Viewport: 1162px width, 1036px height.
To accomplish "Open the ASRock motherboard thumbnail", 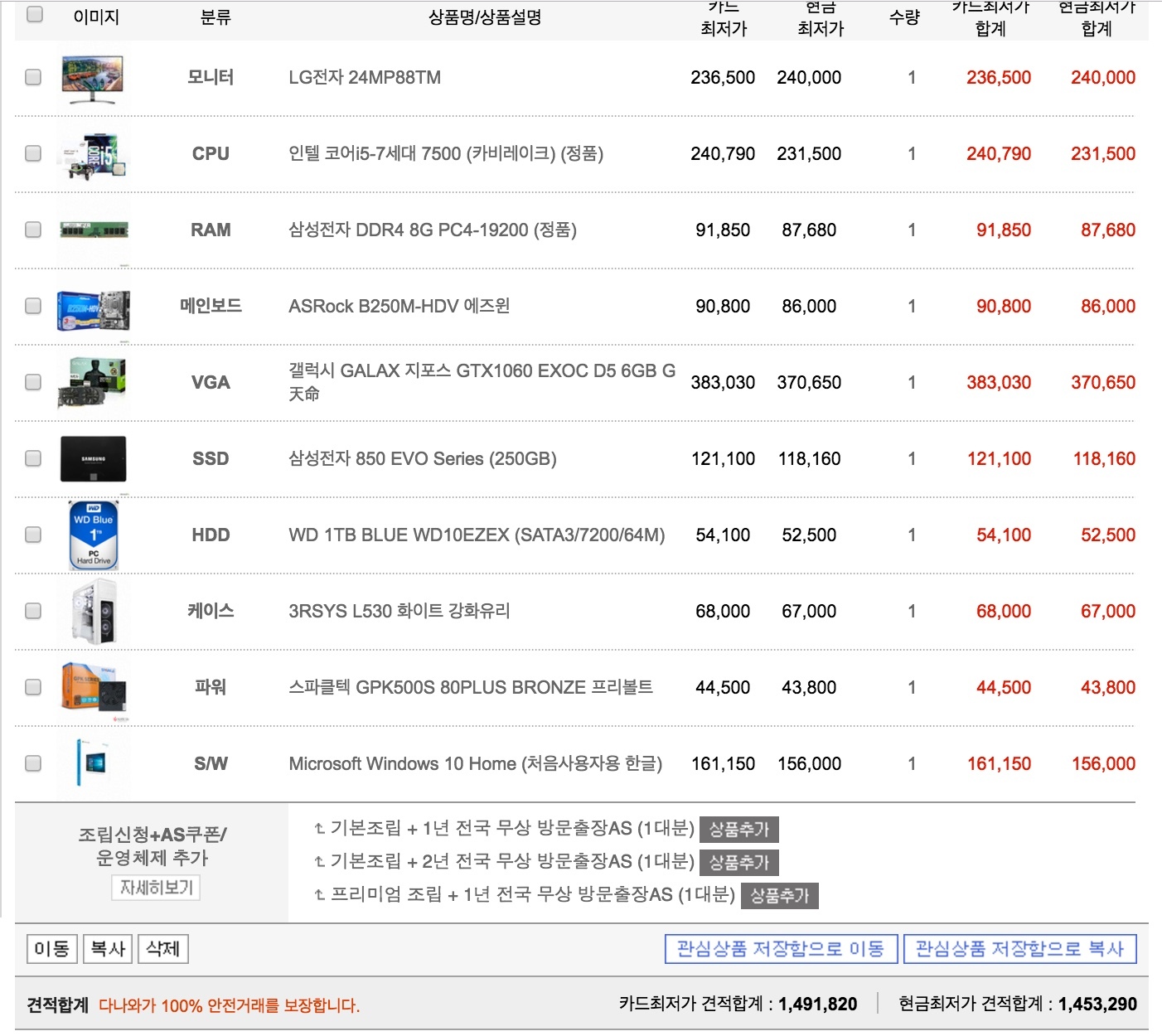I will [93, 311].
